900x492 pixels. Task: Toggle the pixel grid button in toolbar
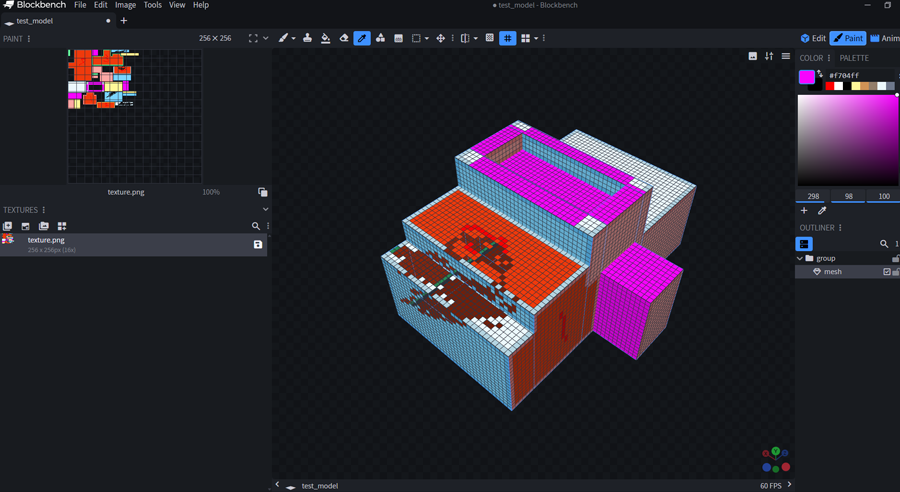(507, 38)
